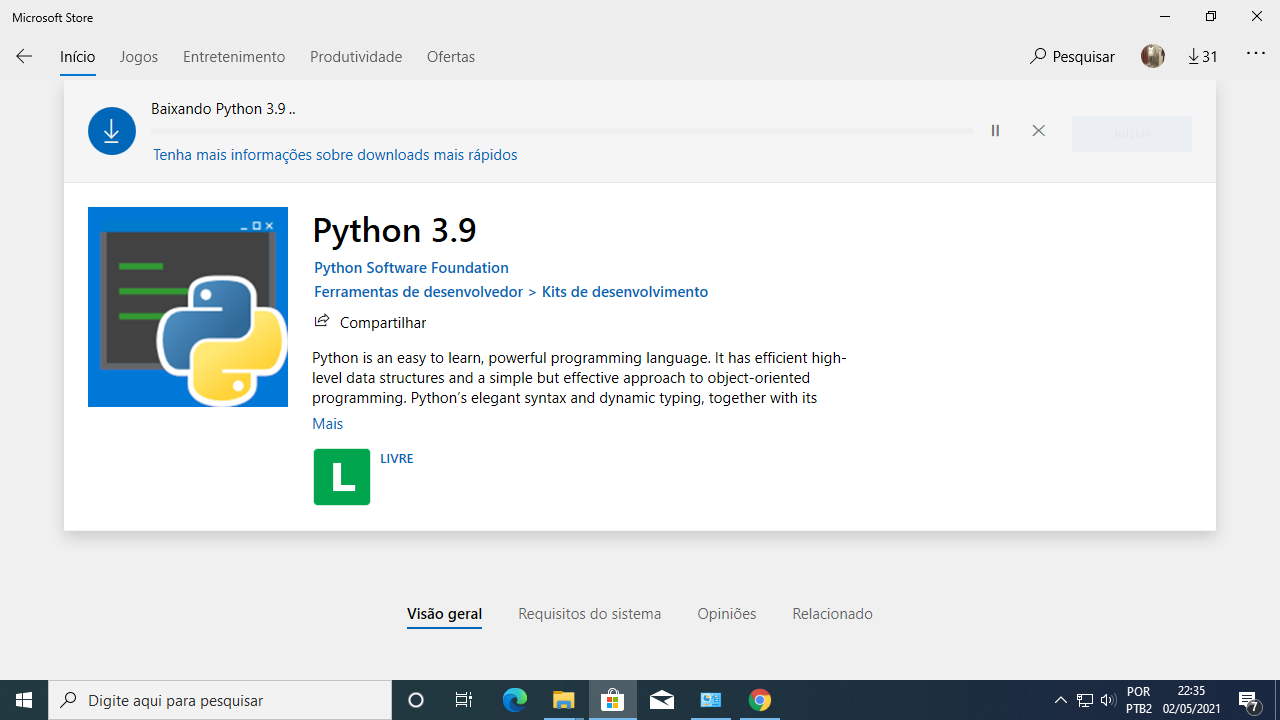Click the greyed Iniciar button
This screenshot has height=720, width=1280.
tap(1132, 134)
